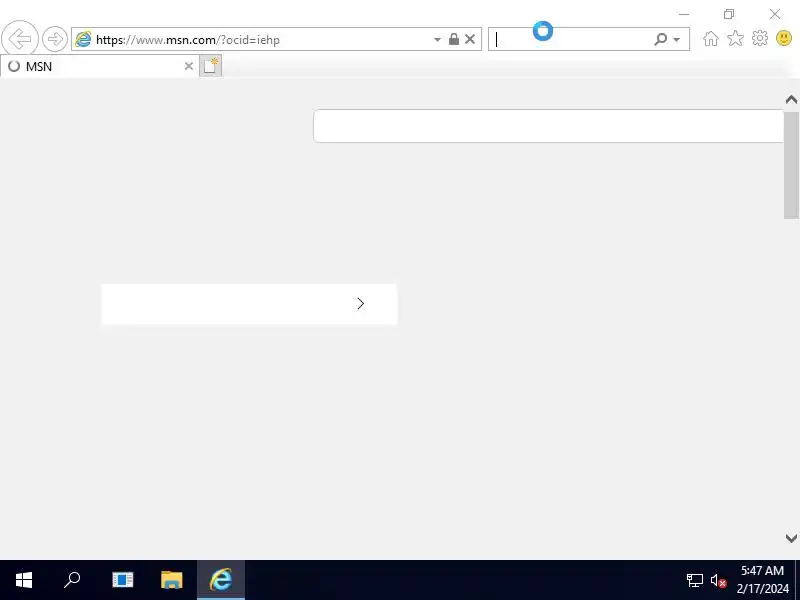
Task: Open the Favorites star icon
Action: [735, 38]
